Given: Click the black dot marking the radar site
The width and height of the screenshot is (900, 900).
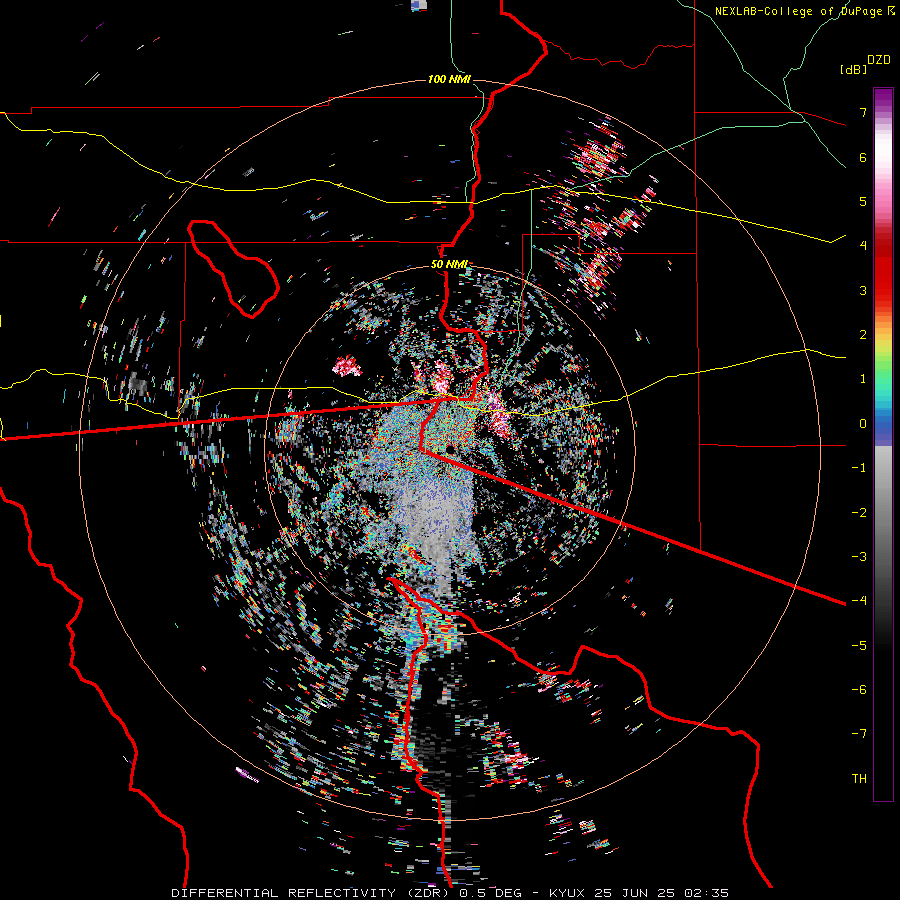Looking at the screenshot, I should (x=451, y=448).
